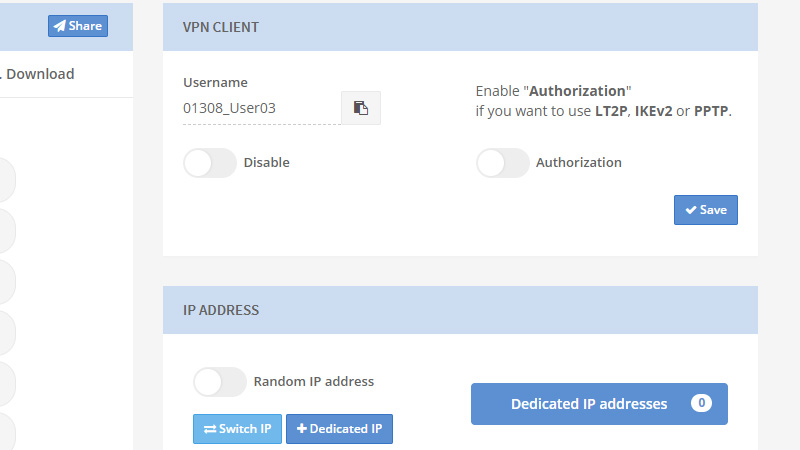Add a Dedicated IP
Viewport: 800px width, 450px height.
(340, 429)
